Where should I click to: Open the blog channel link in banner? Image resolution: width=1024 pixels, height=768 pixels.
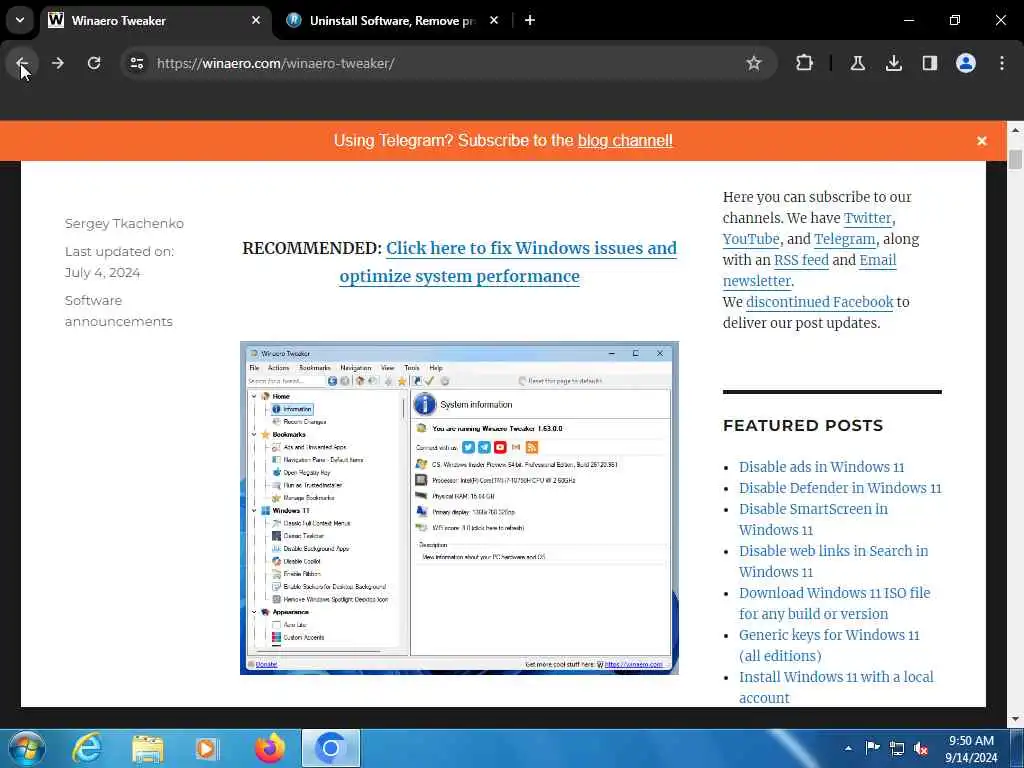pyautogui.click(x=625, y=140)
